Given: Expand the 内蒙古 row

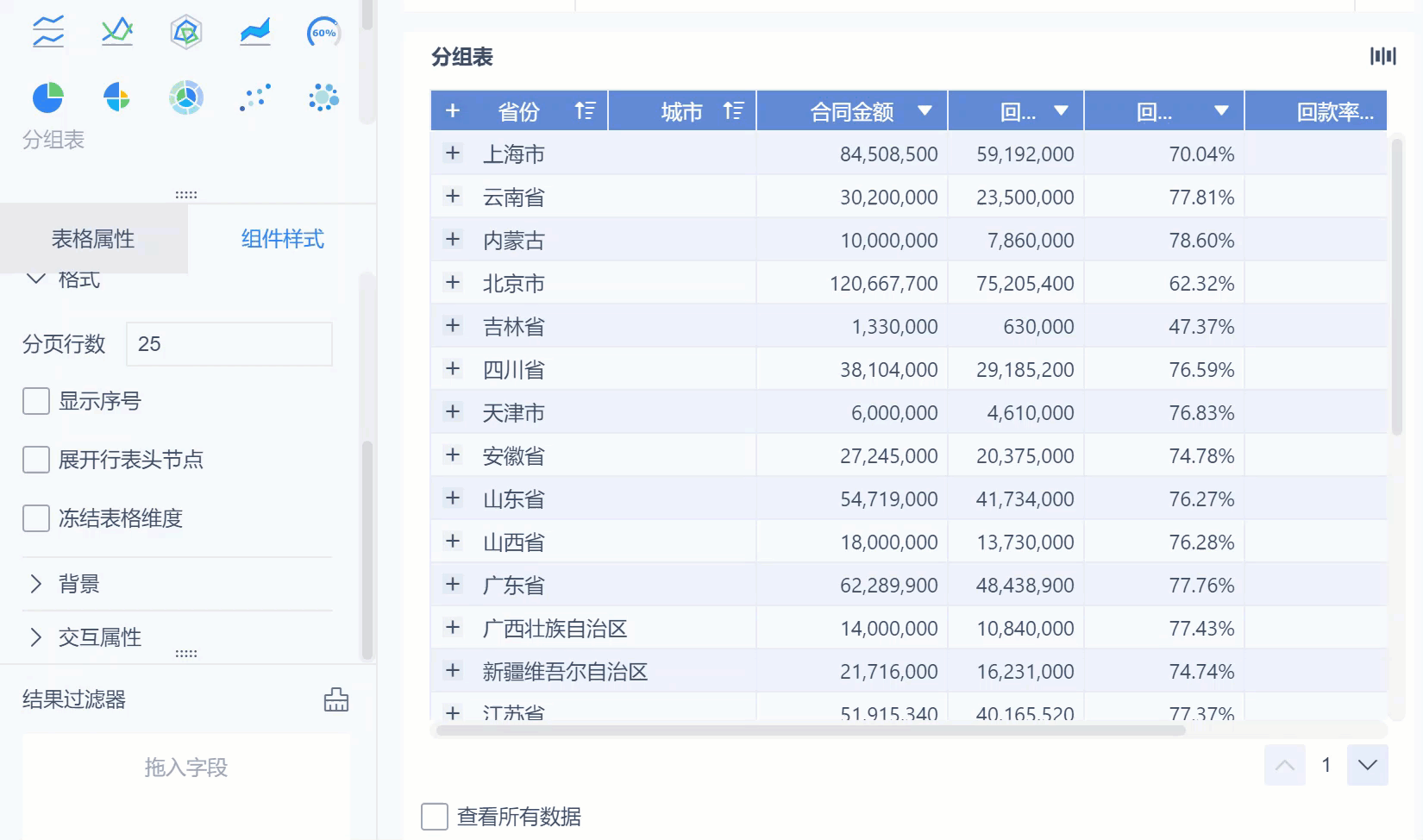Looking at the screenshot, I should tap(453, 239).
